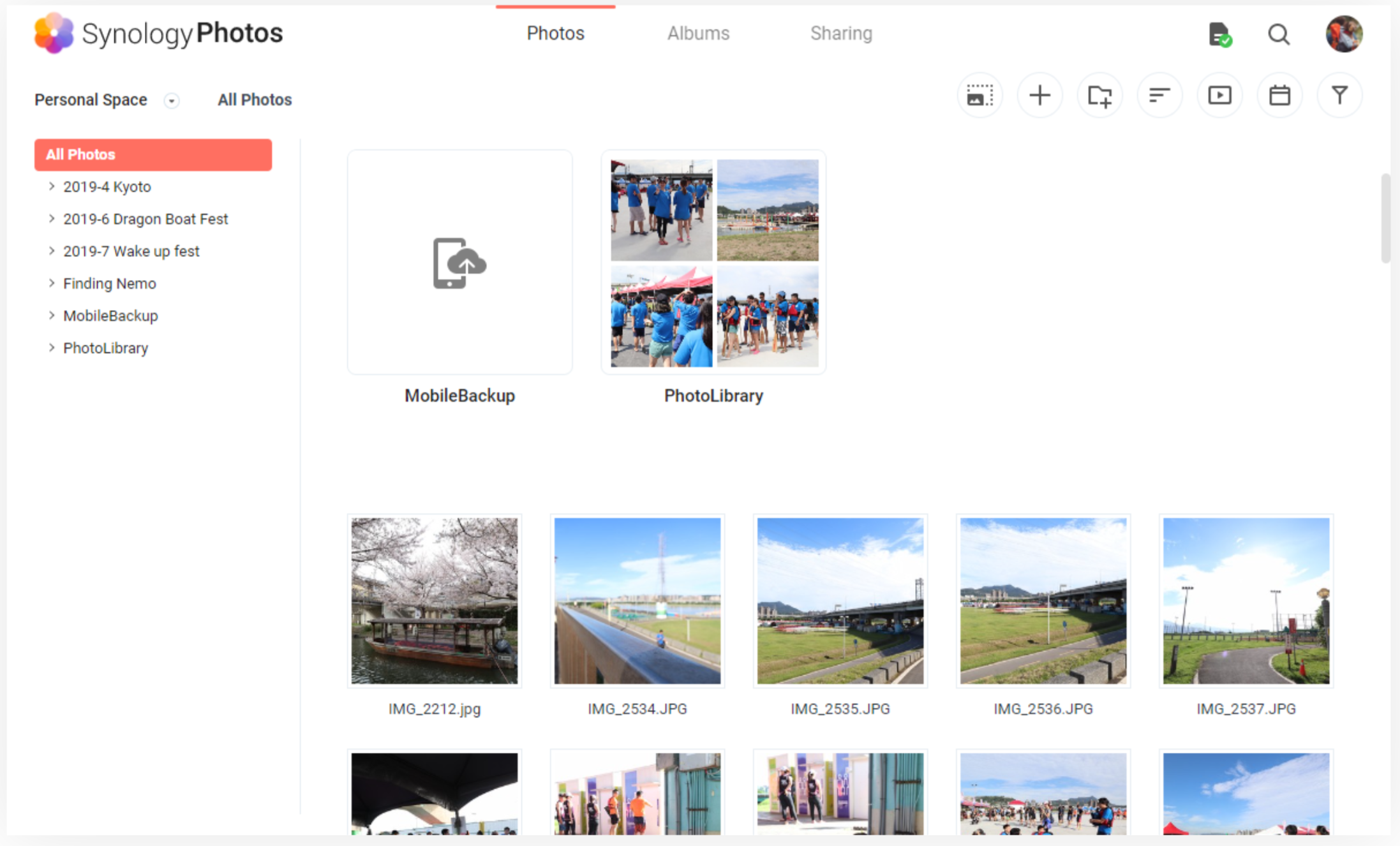1400x846 pixels.
Task: Switch to the Photos tab
Action: click(555, 33)
